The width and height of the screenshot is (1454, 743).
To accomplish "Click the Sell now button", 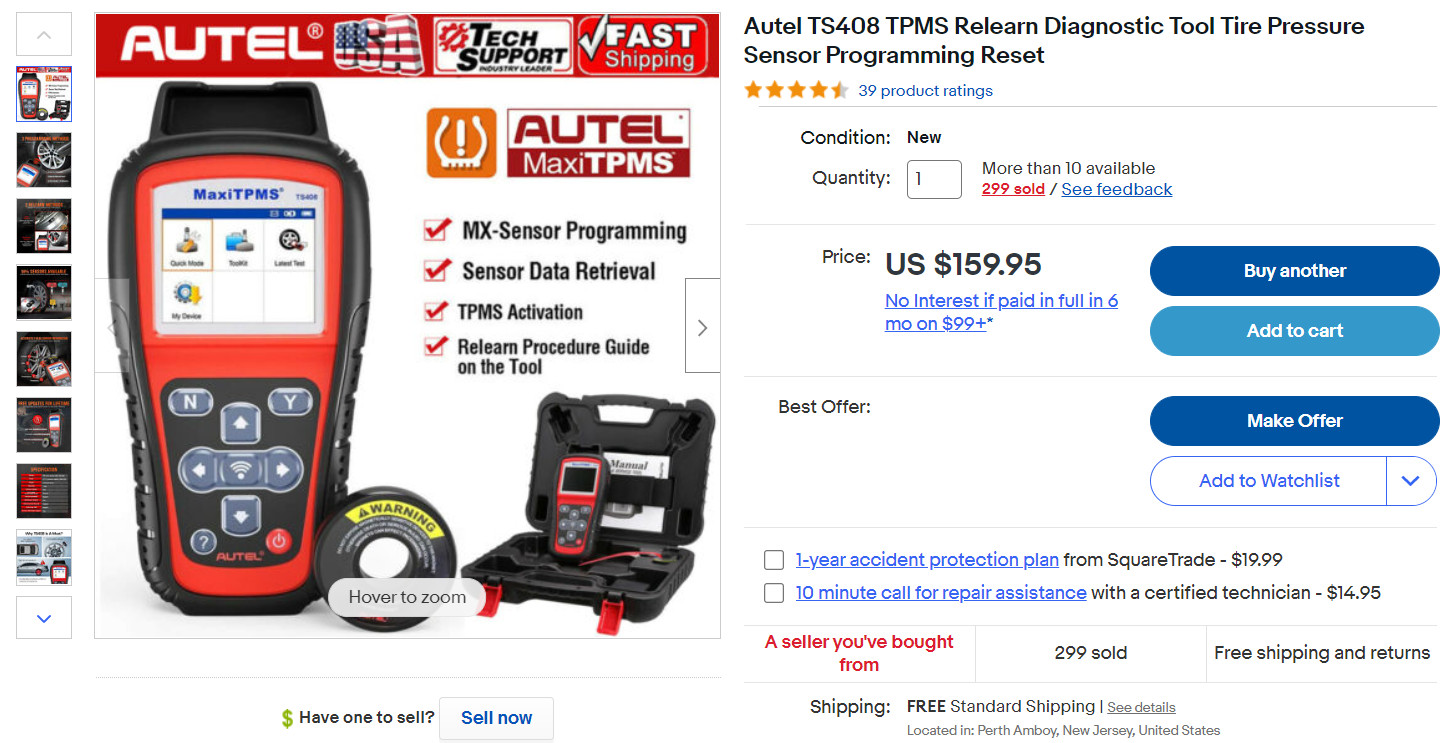I will pyautogui.click(x=496, y=718).
